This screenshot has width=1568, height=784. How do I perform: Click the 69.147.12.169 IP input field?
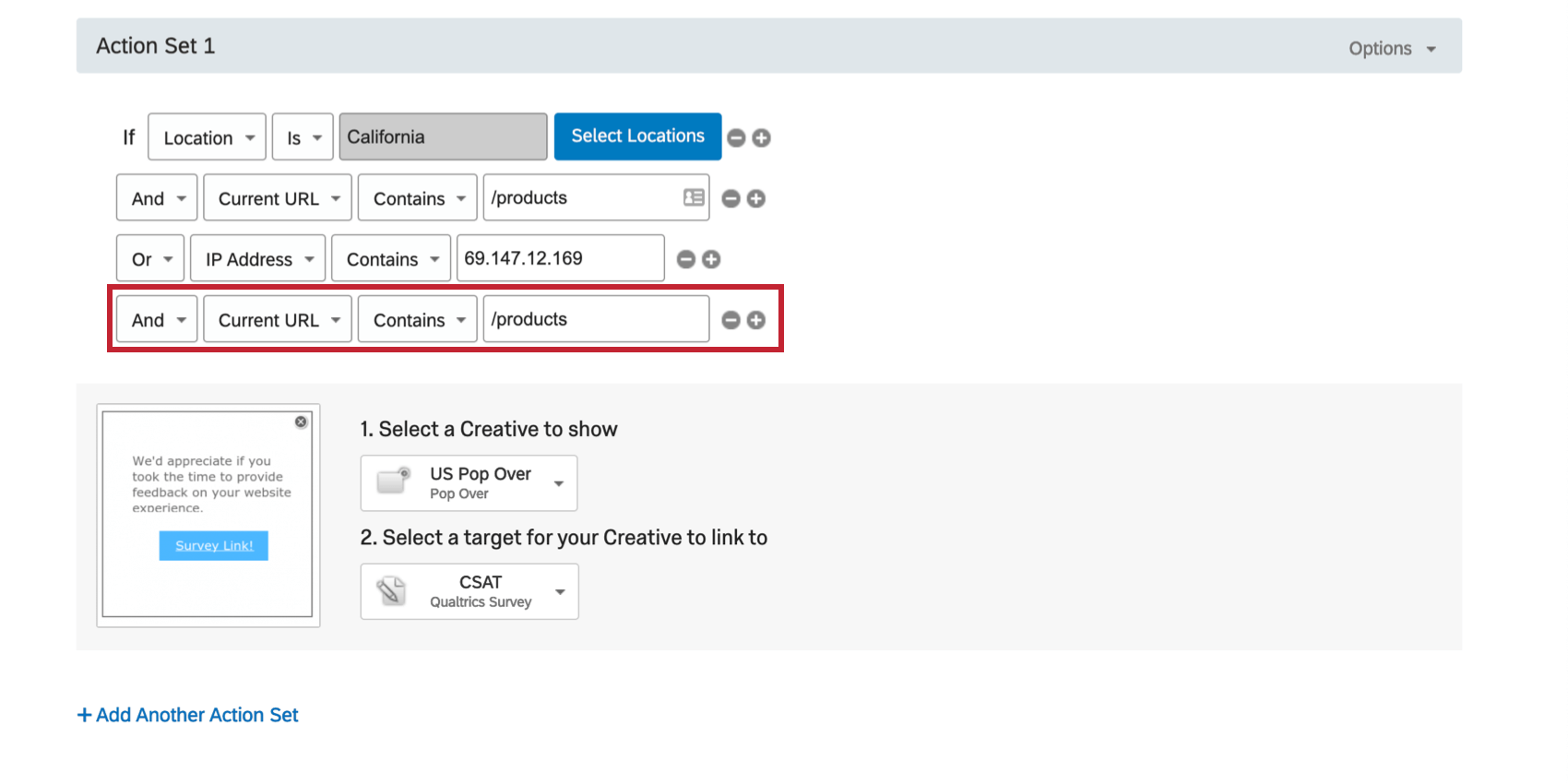(561, 258)
